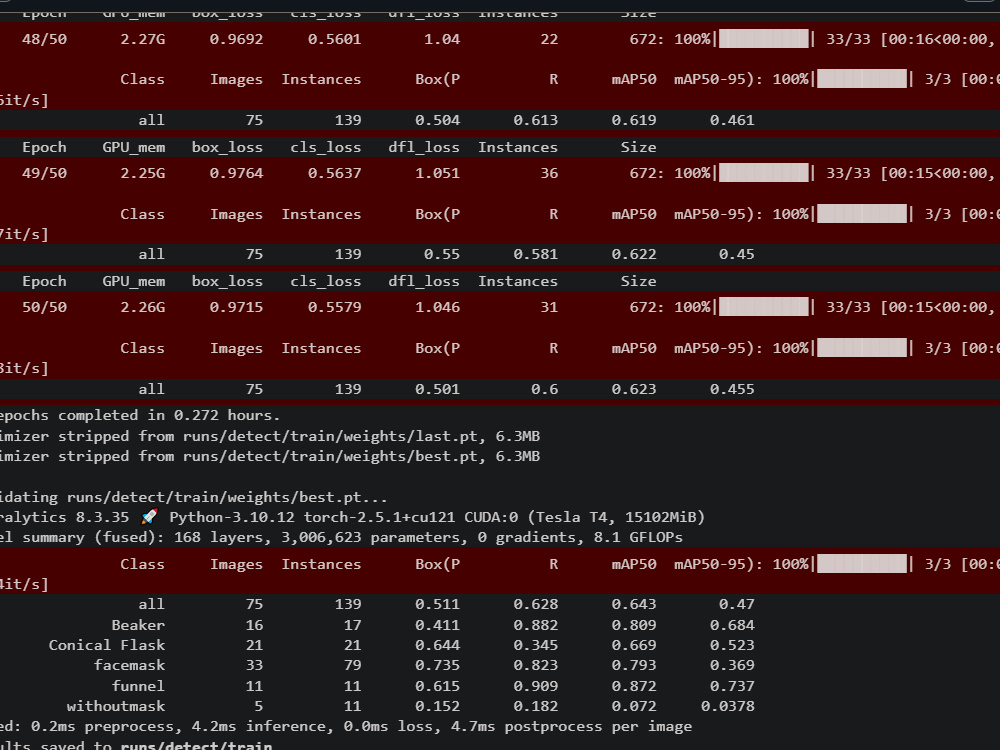Image resolution: width=1000 pixels, height=750 pixels.
Task: Select 'Tesla T4, 15102MiB' GPU text
Action: tap(618, 517)
